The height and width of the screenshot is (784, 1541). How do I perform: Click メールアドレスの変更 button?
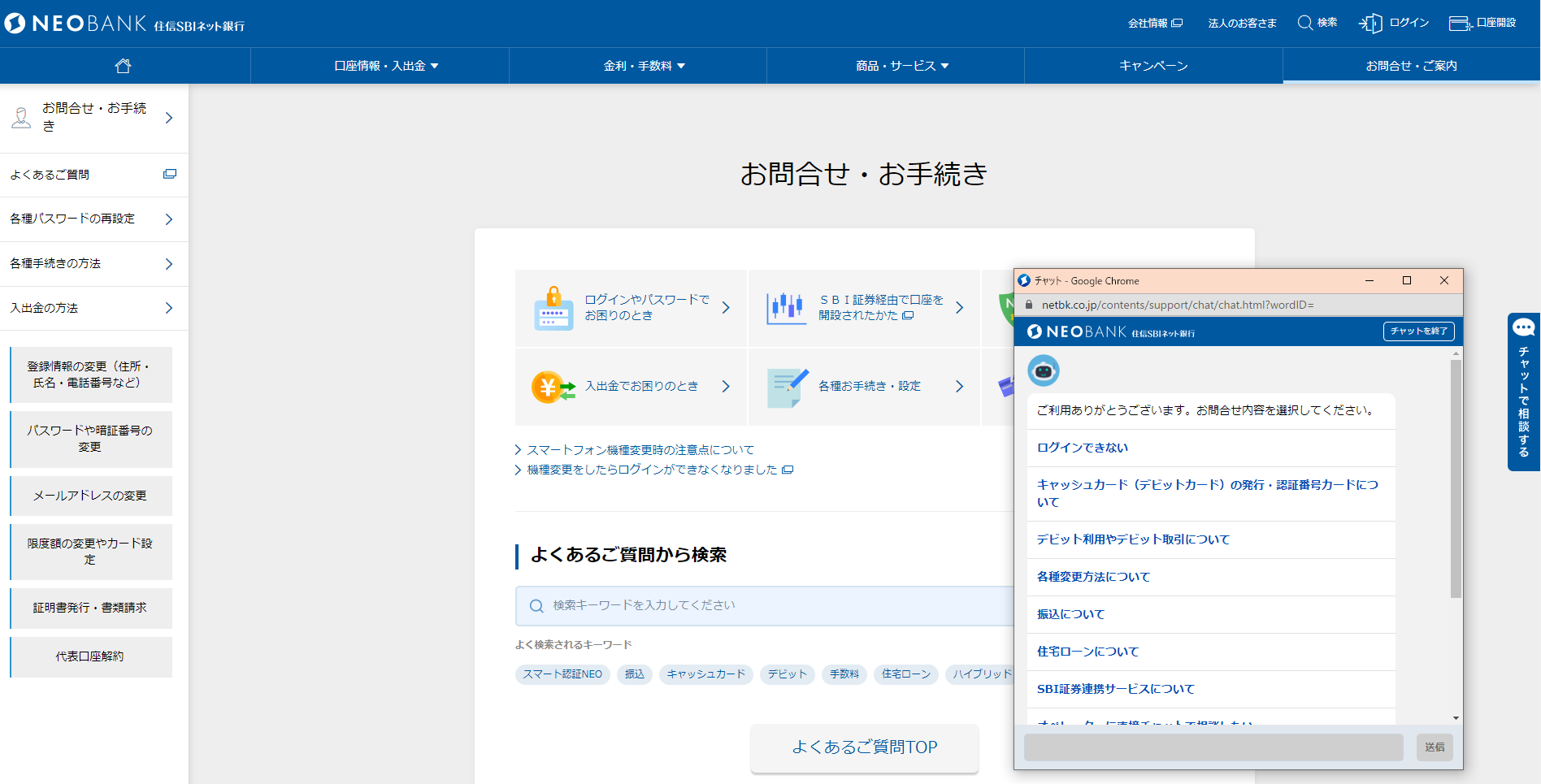(x=91, y=496)
